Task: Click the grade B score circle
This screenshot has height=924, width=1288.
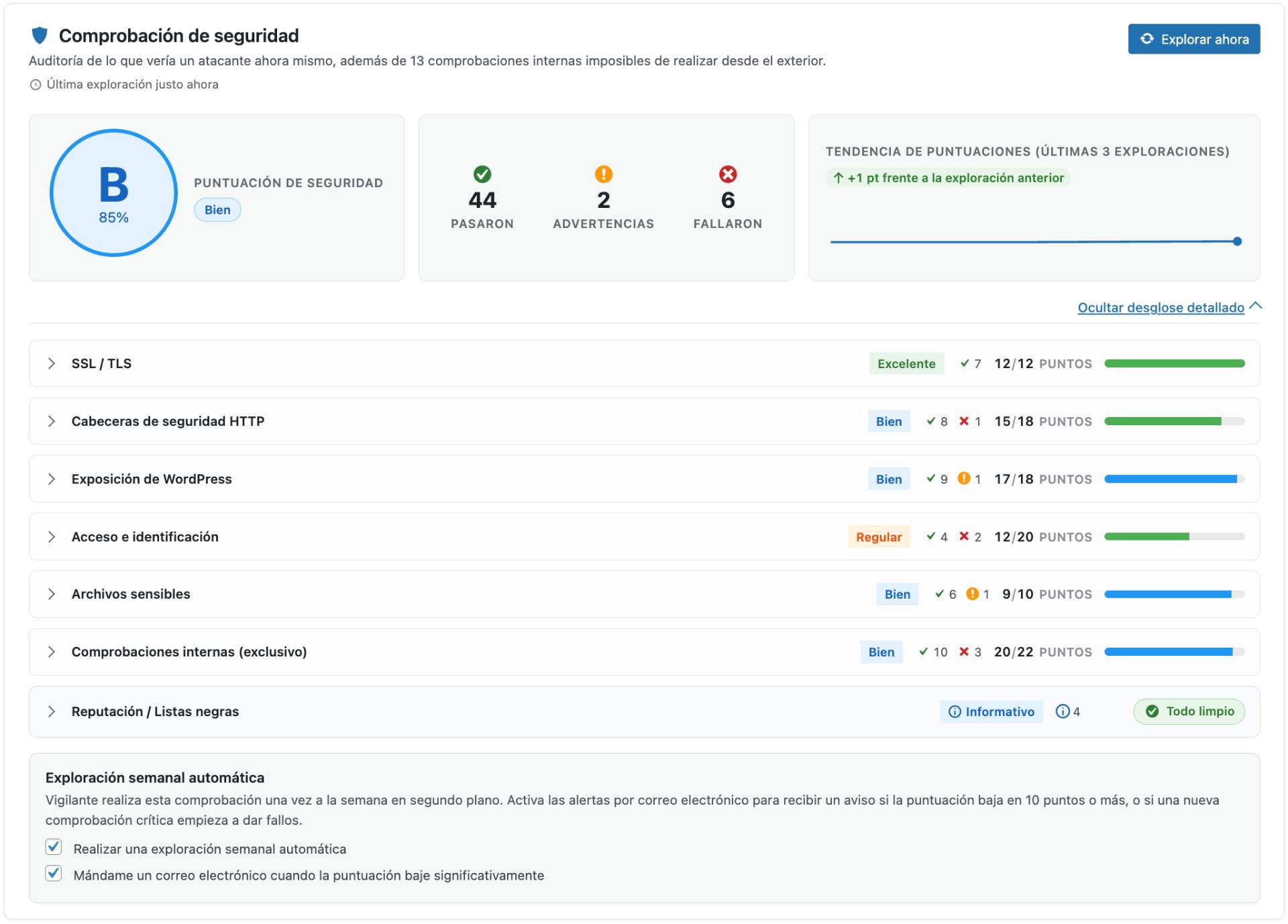Action: pyautogui.click(x=114, y=193)
